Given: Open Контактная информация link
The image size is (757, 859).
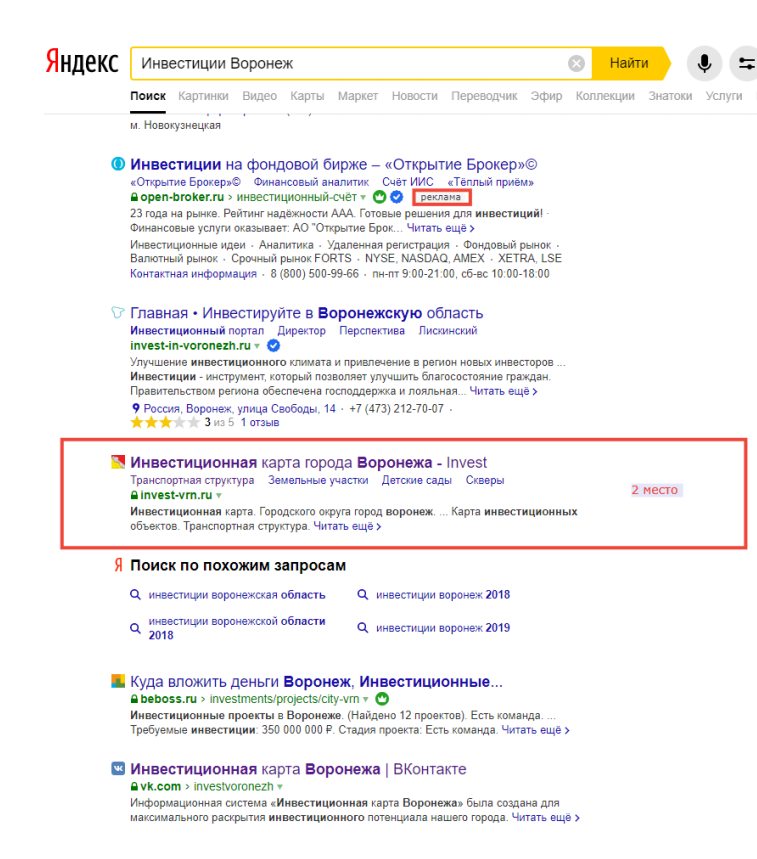Looking at the screenshot, I should point(193,273).
